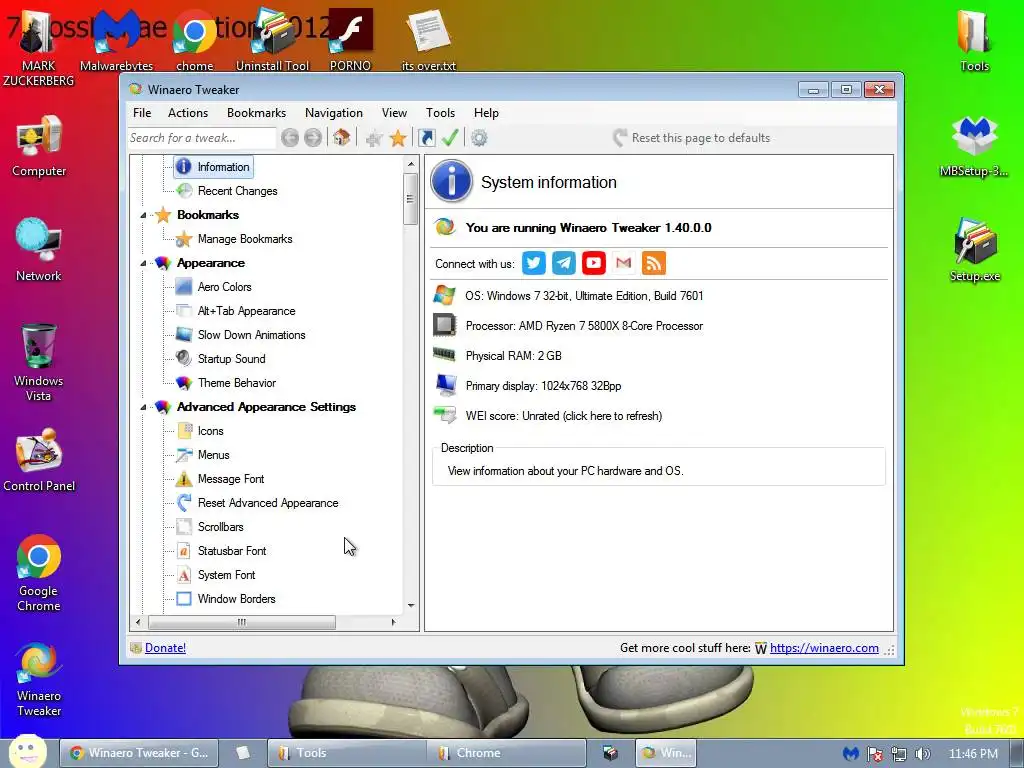
Task: Open the Navigation menu
Action: click(334, 113)
